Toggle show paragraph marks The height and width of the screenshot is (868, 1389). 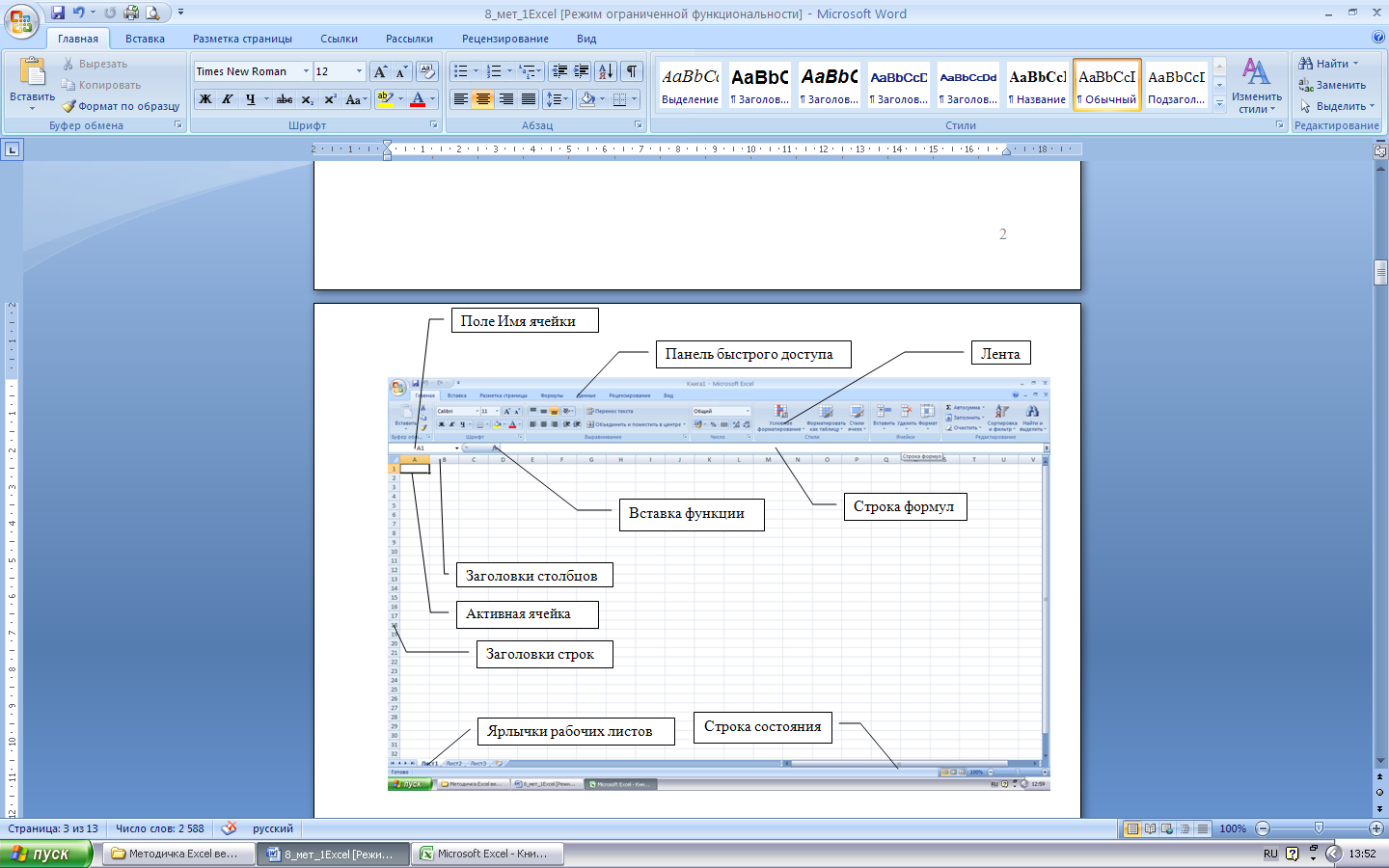[x=632, y=71]
